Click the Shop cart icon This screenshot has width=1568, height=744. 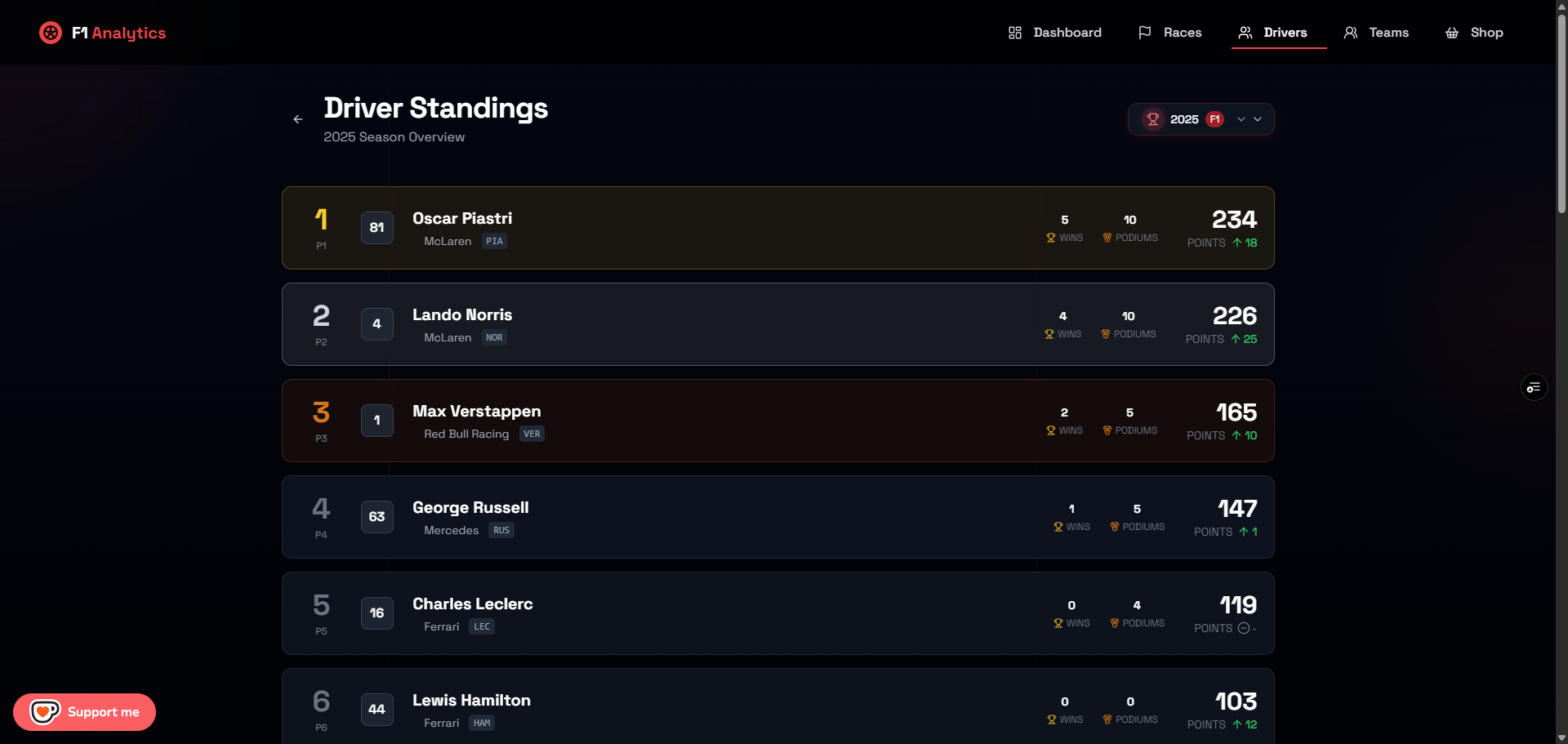(1453, 33)
